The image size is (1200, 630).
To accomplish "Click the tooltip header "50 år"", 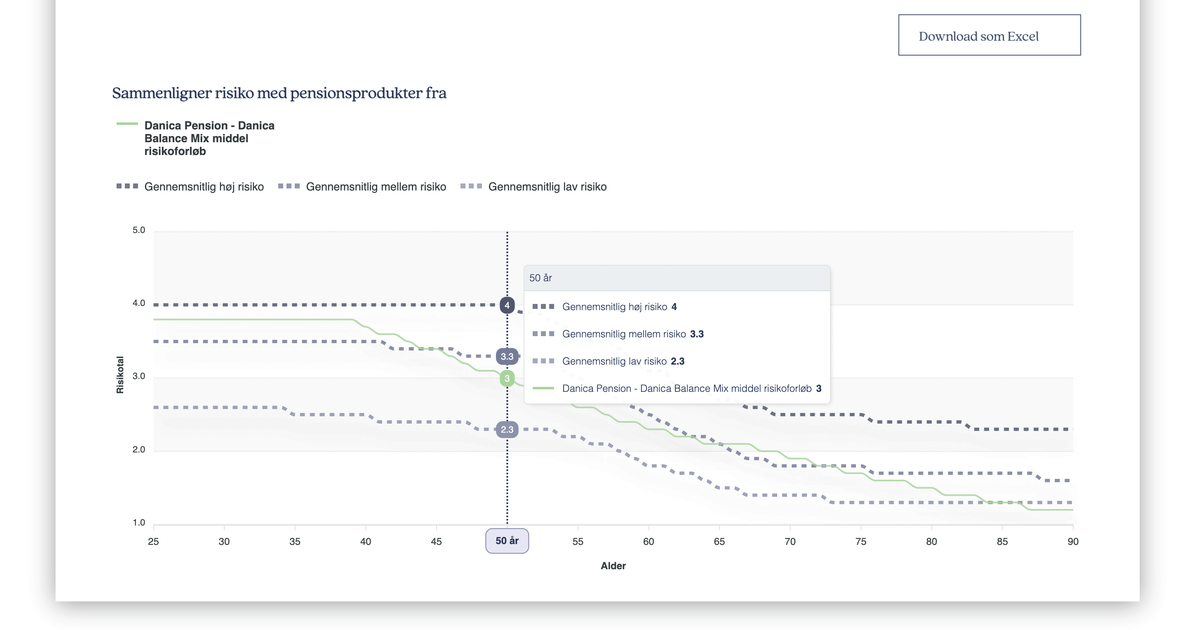I will coord(541,278).
